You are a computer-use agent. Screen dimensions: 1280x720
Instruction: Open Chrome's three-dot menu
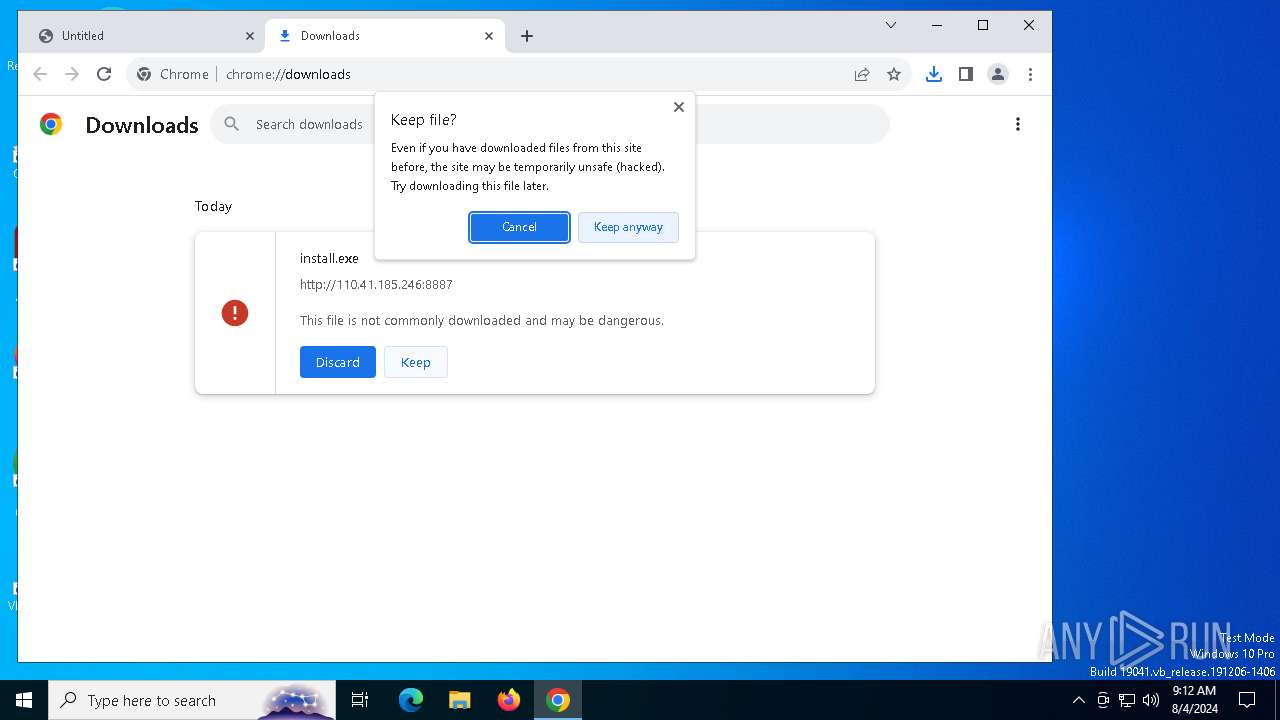point(1030,74)
